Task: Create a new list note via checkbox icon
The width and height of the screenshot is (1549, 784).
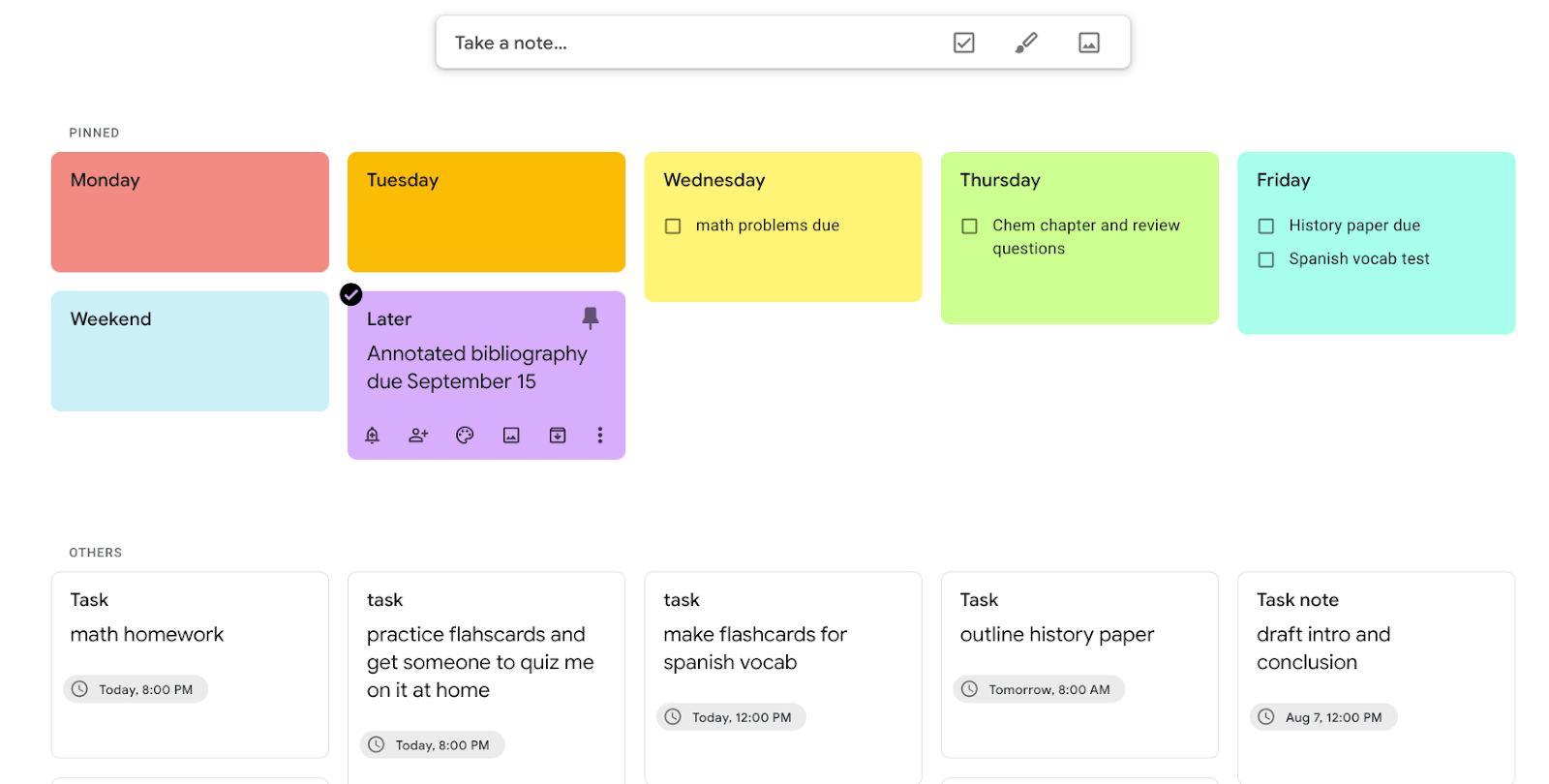Action: coord(963,43)
